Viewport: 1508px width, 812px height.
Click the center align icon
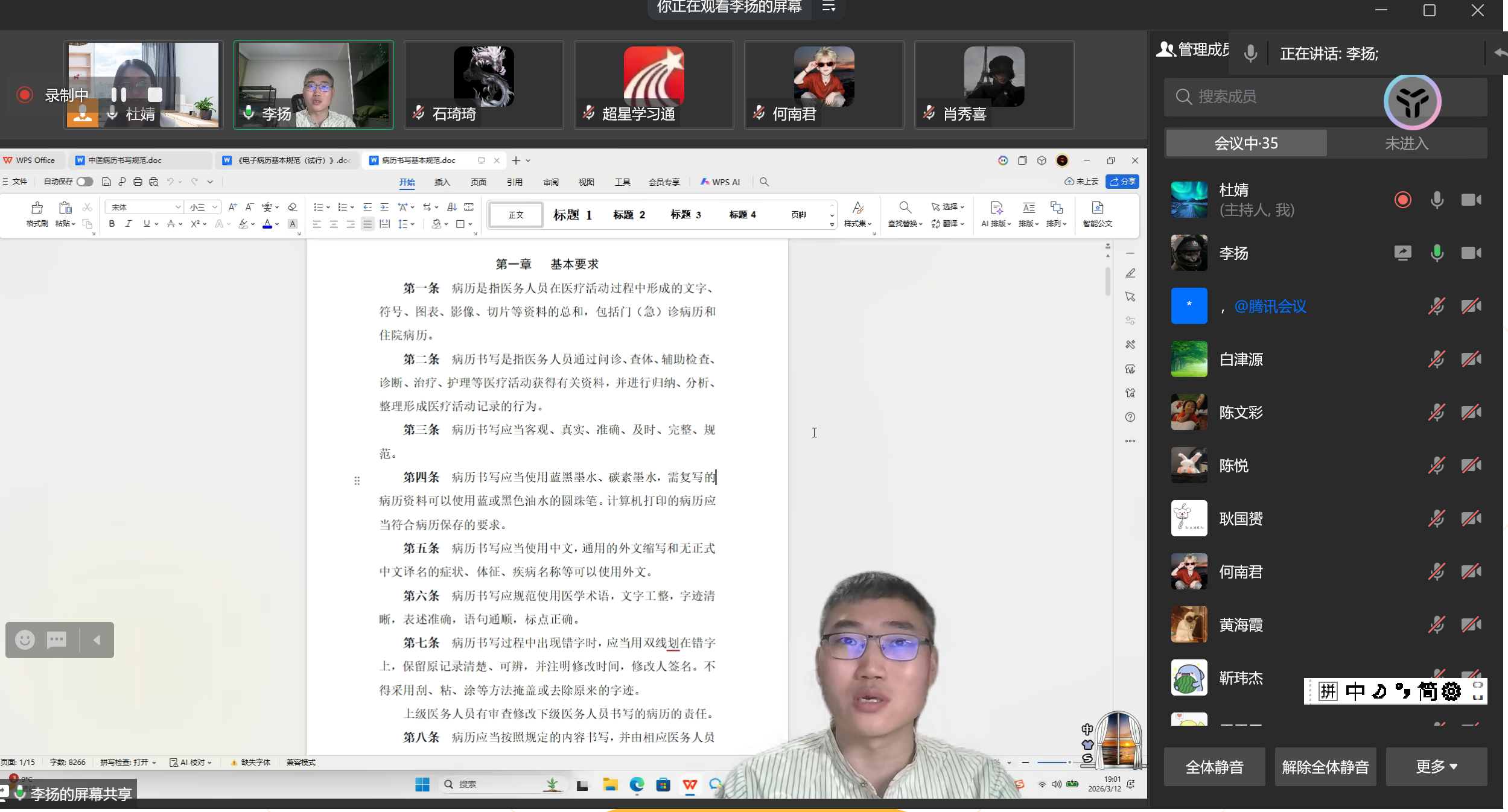pyautogui.click(x=334, y=224)
